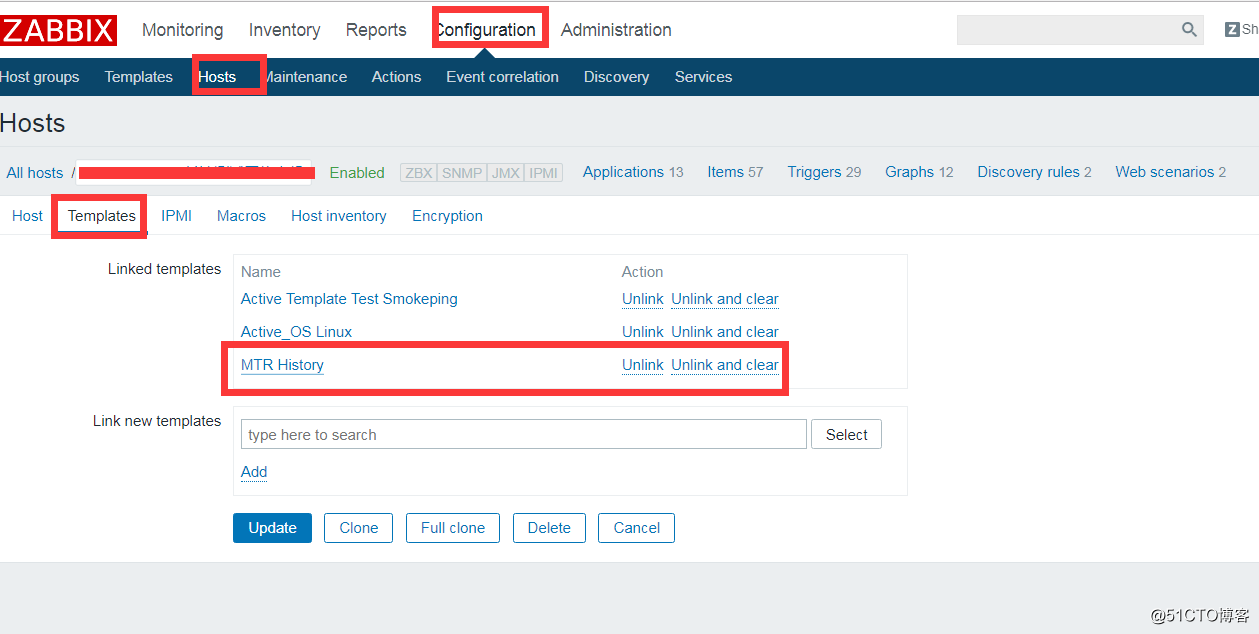Open Web scenarios 2 link
This screenshot has width=1259, height=634.
(1171, 172)
